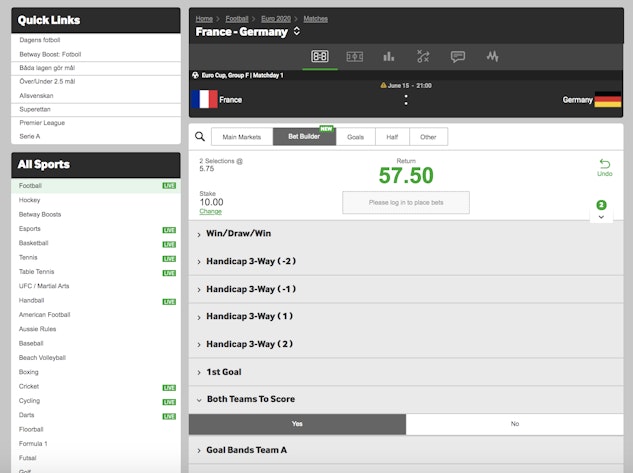Expand Handicap 3-Way (-1) market
Image resolution: width=633 pixels, height=473 pixels.
point(406,289)
